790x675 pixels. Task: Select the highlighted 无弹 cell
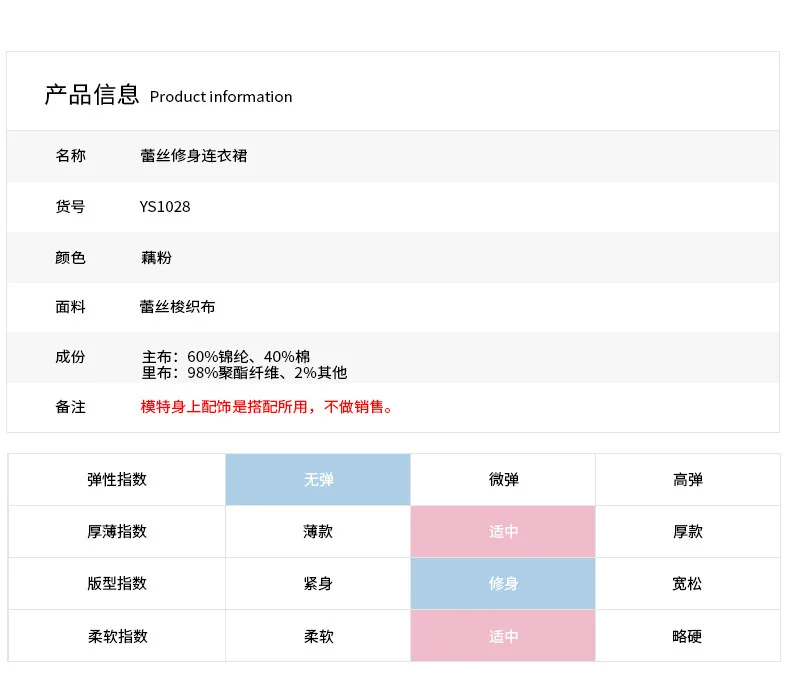[318, 480]
